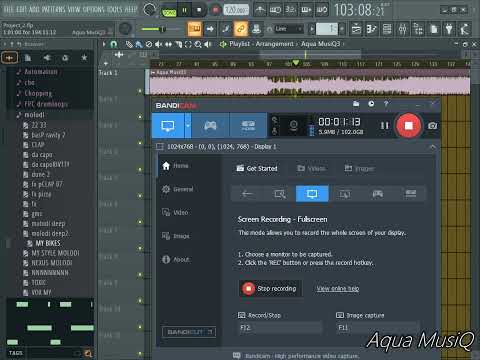
Task: Open the screen mode dropdown arrow in Bandicam
Action: click(x=188, y=126)
